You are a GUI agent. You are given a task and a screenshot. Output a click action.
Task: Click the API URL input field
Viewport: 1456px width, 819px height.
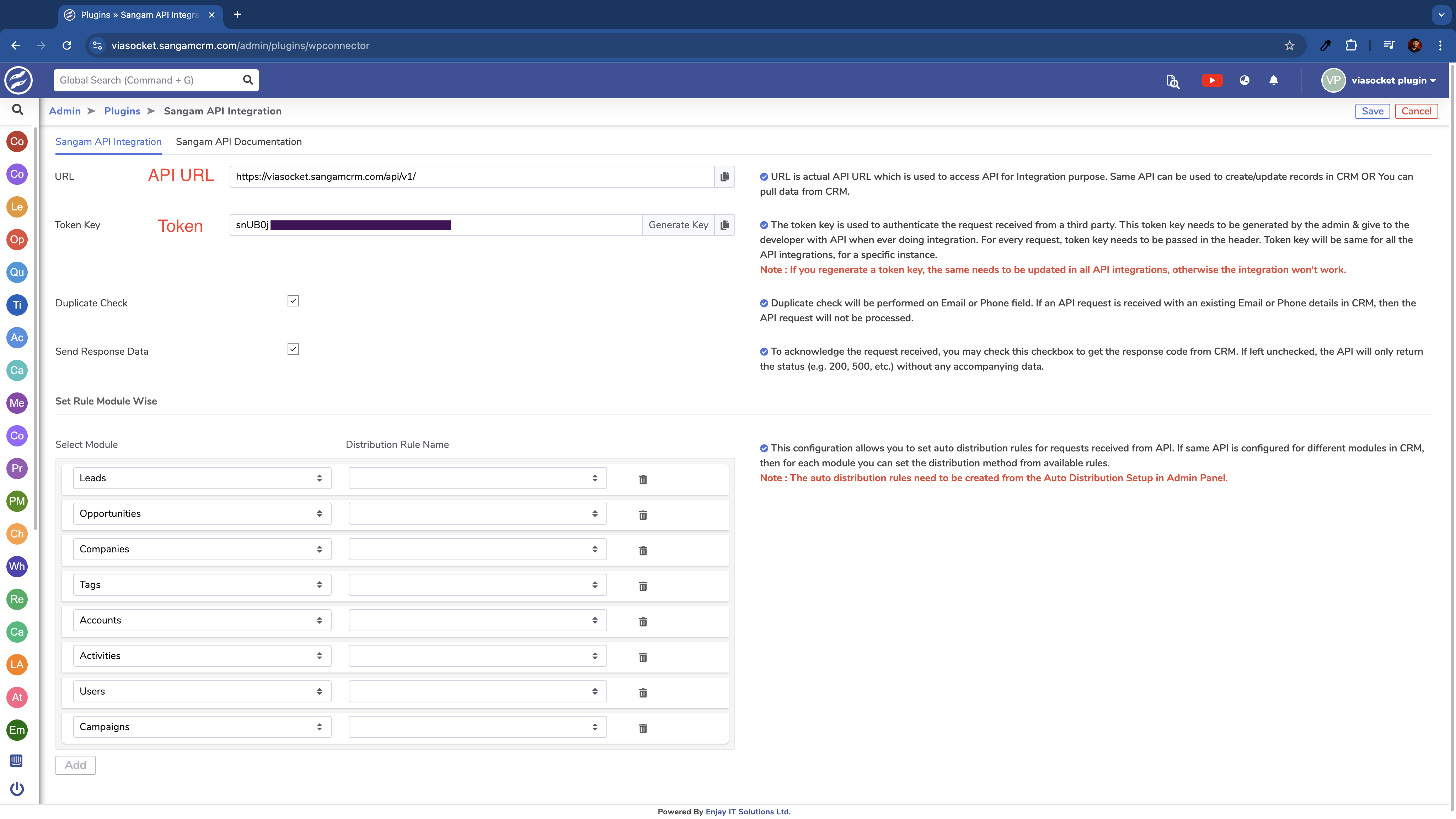point(472,176)
